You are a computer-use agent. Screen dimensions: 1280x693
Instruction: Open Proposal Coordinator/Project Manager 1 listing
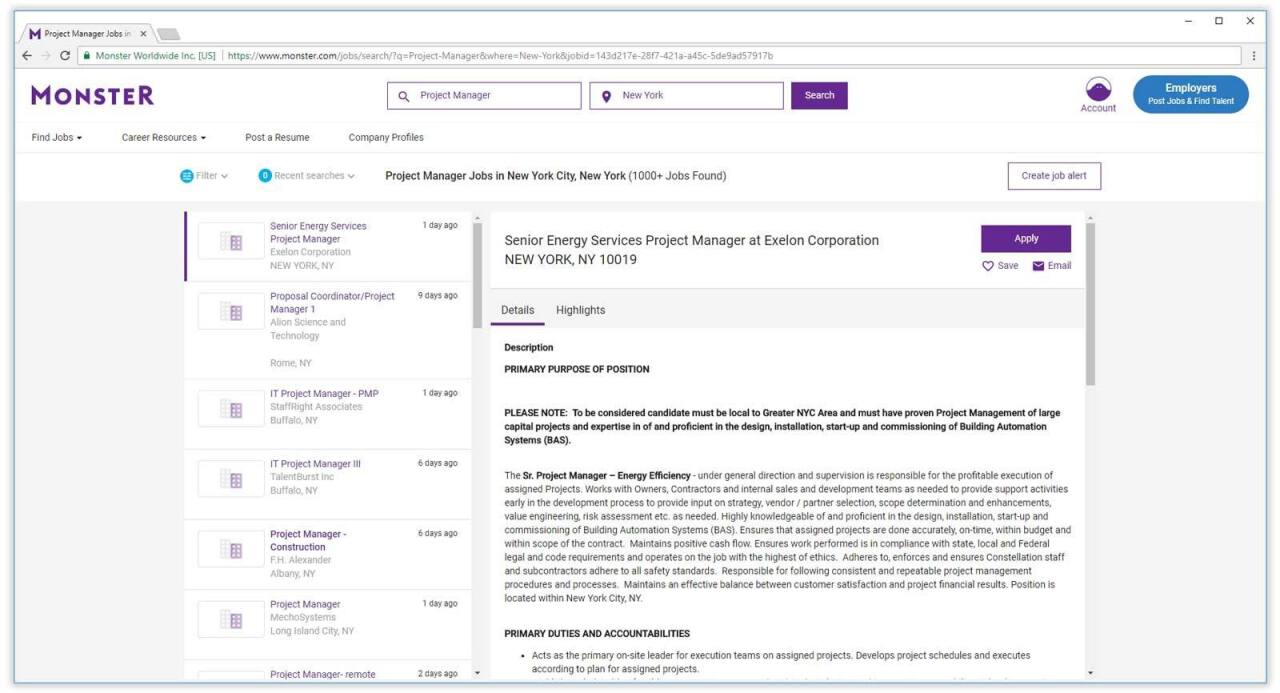point(328,330)
